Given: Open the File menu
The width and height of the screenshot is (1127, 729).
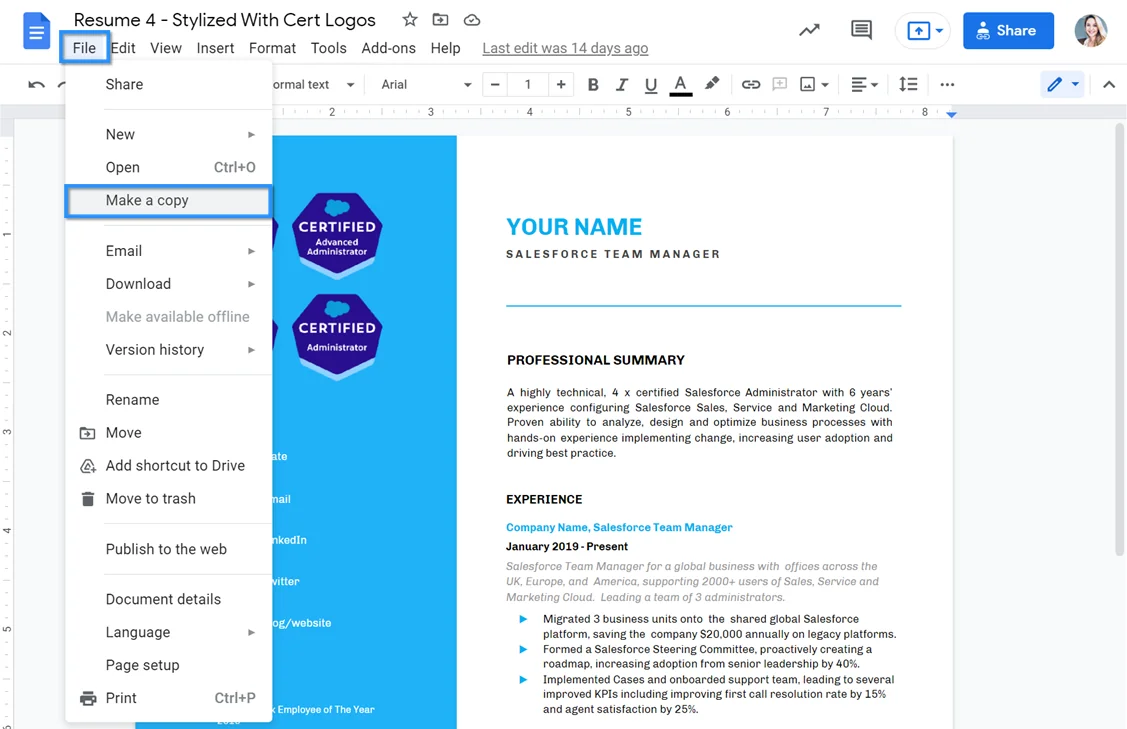Looking at the screenshot, I should click(84, 48).
